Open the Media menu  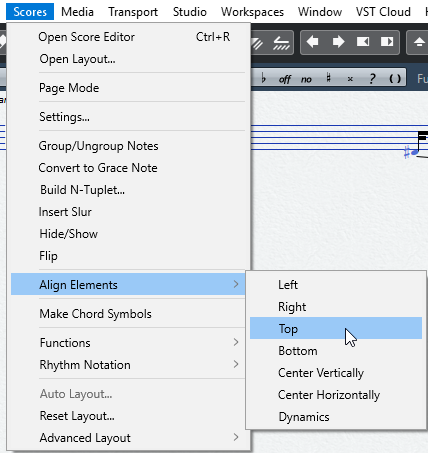[77, 12]
